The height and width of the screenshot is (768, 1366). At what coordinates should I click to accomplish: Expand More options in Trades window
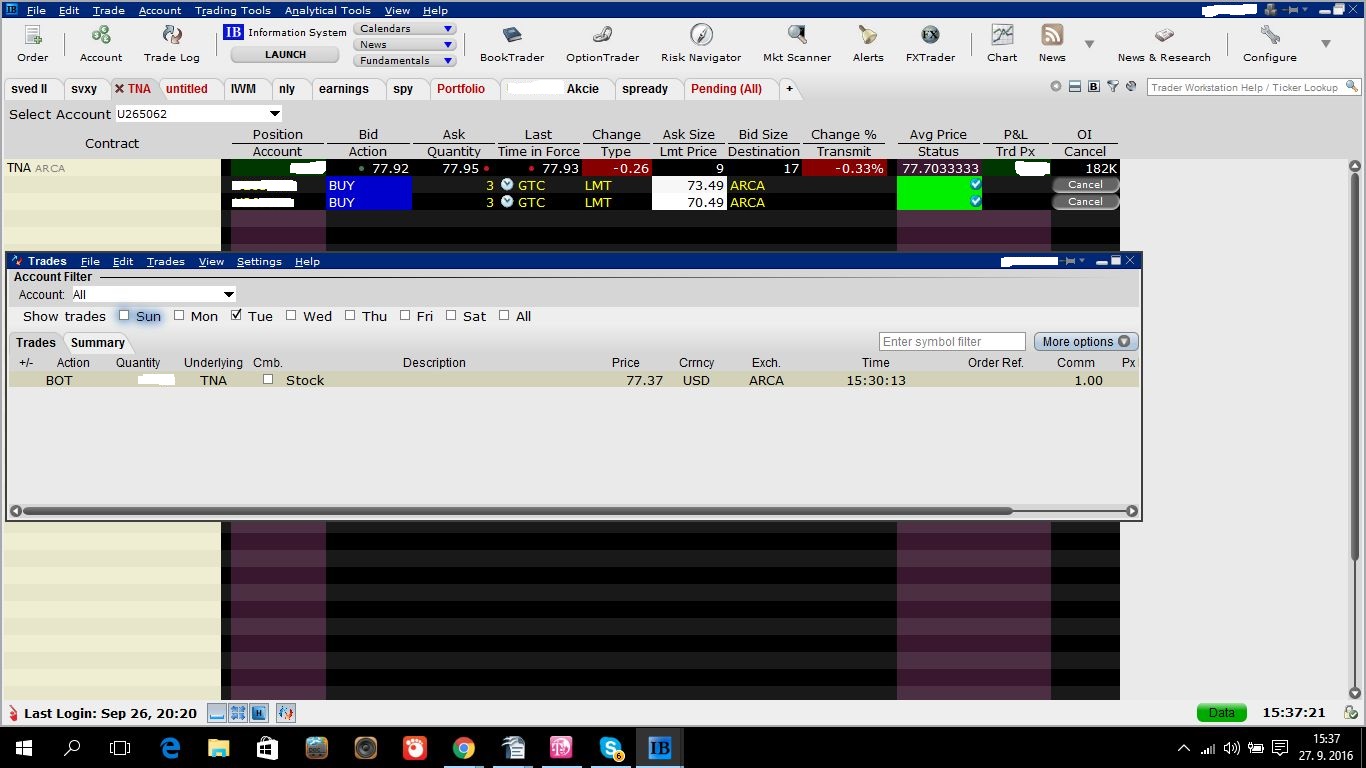click(x=1086, y=342)
